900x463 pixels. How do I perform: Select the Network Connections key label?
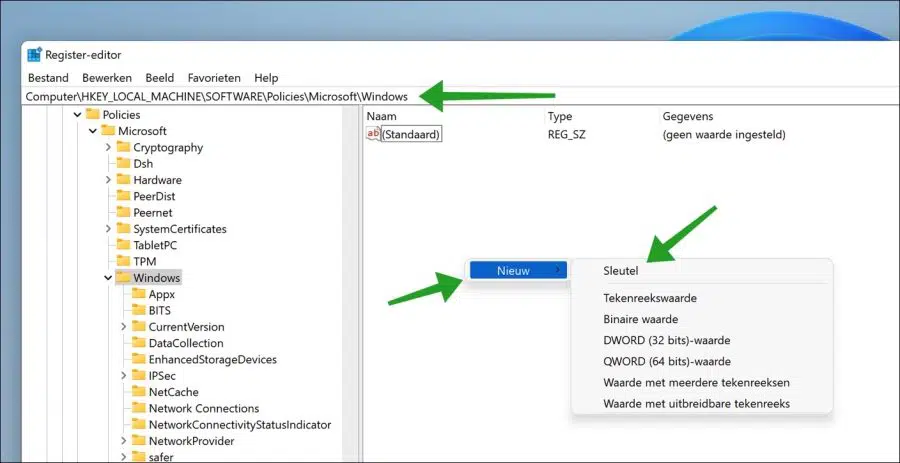point(204,409)
